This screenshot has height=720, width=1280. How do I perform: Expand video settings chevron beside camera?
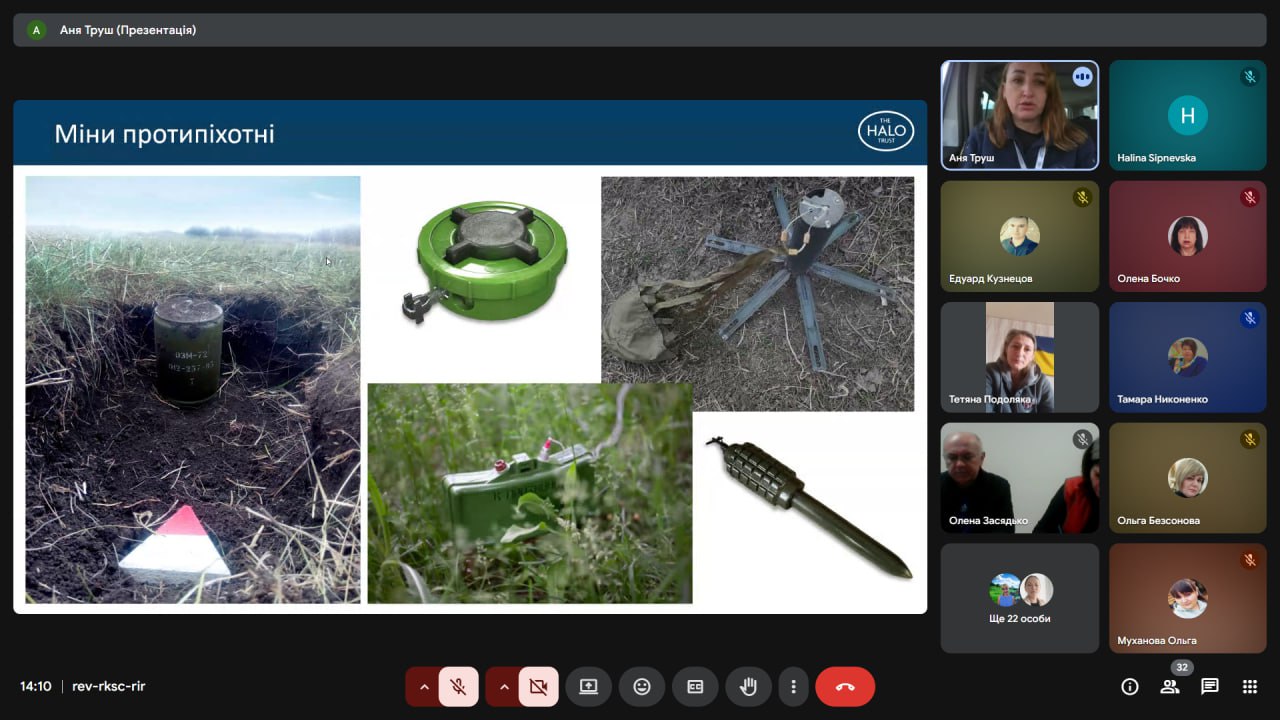(504, 687)
